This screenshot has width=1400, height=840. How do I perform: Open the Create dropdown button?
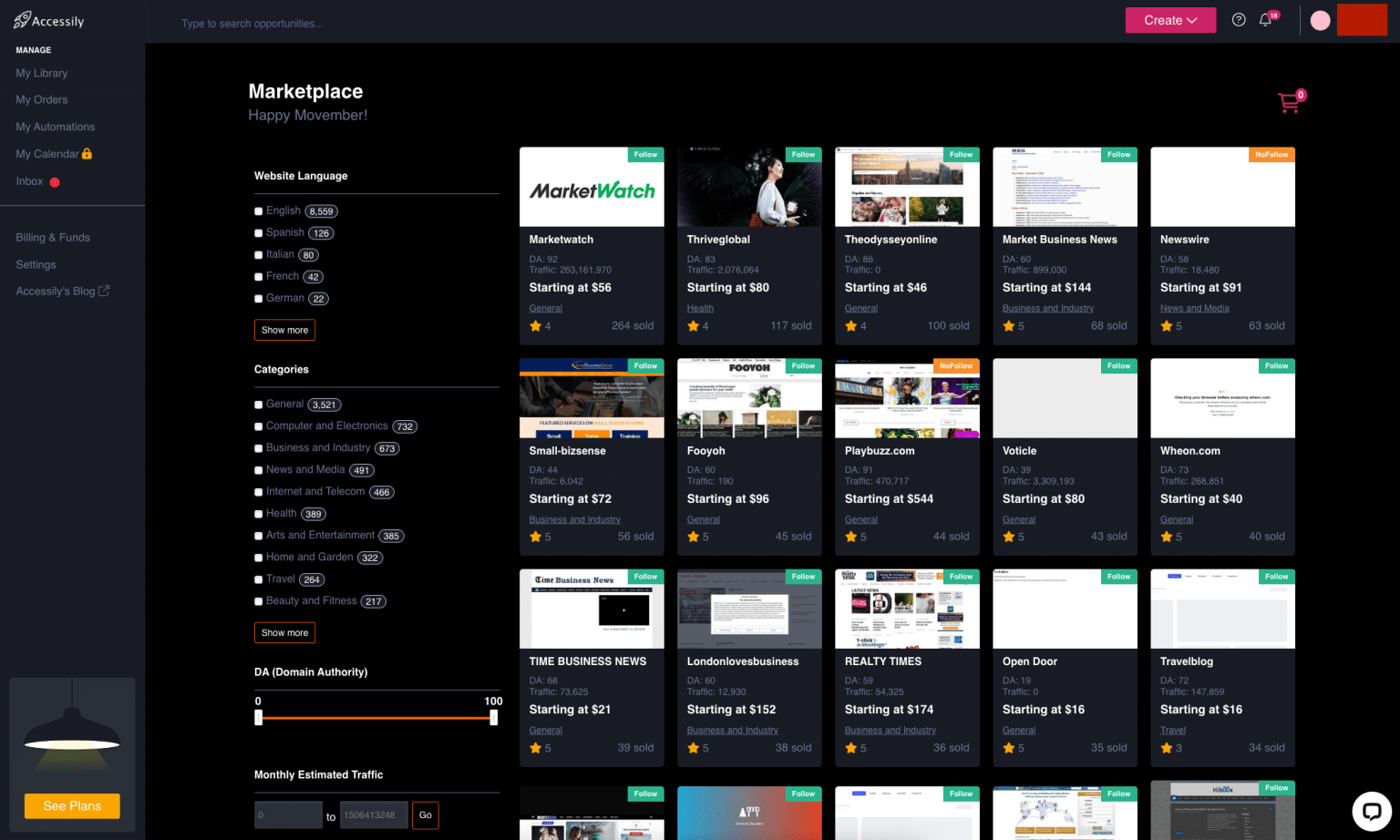click(1170, 20)
